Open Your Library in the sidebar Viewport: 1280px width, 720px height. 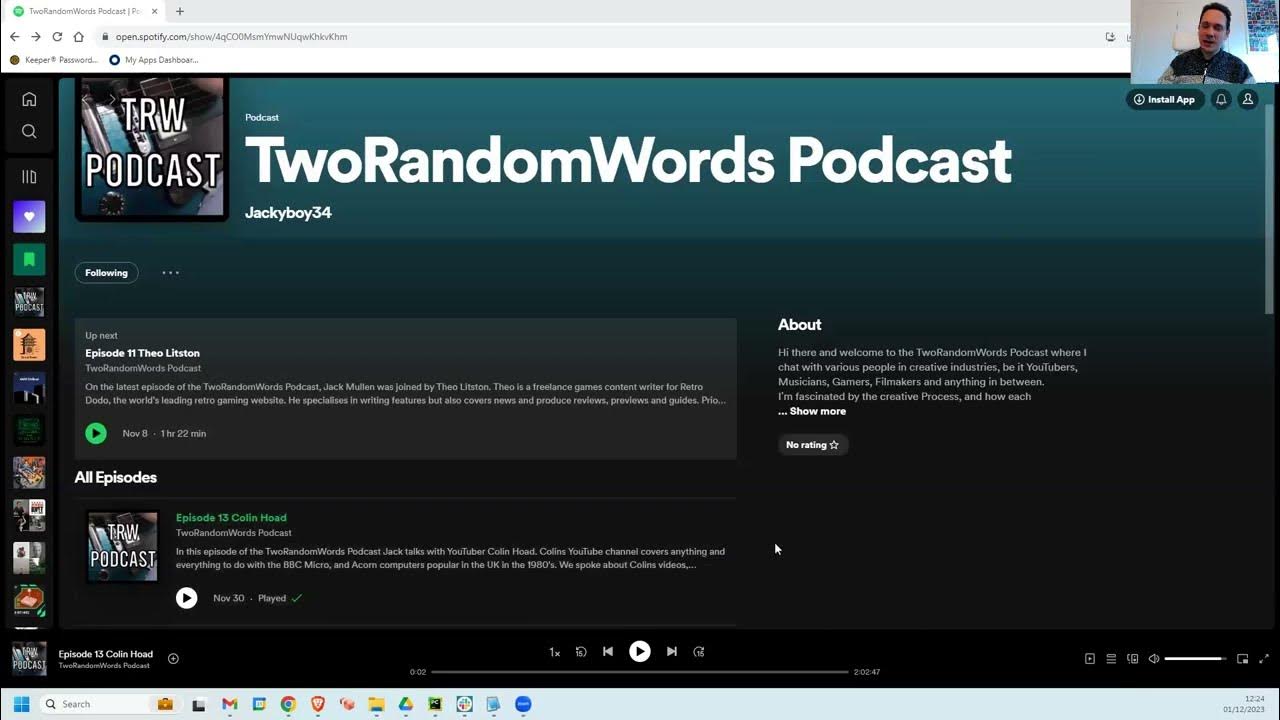click(29, 176)
